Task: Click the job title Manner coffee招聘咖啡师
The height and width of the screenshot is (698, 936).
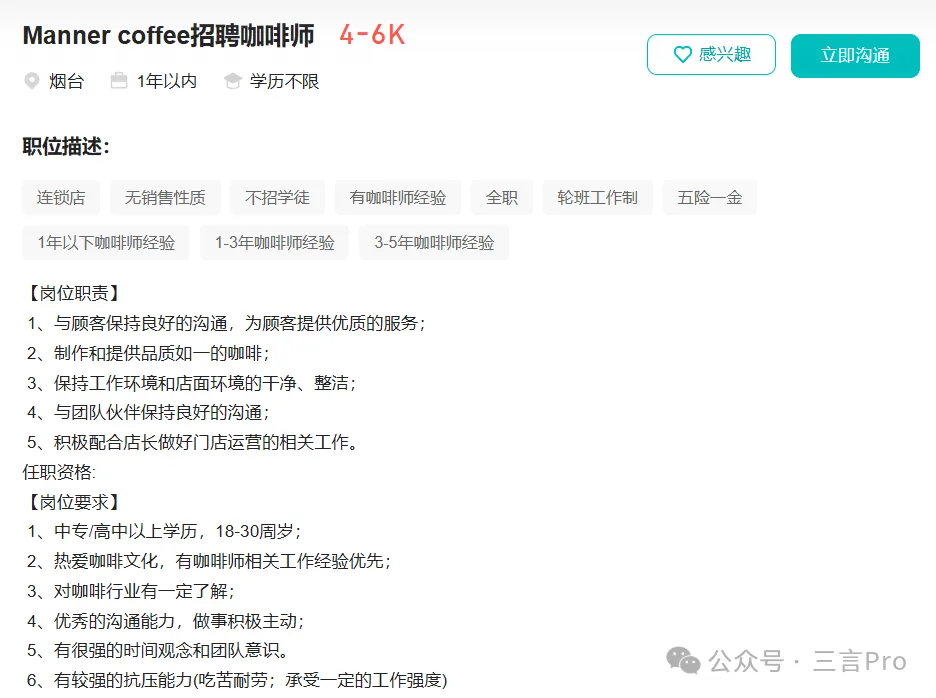Action: pyautogui.click(x=168, y=36)
